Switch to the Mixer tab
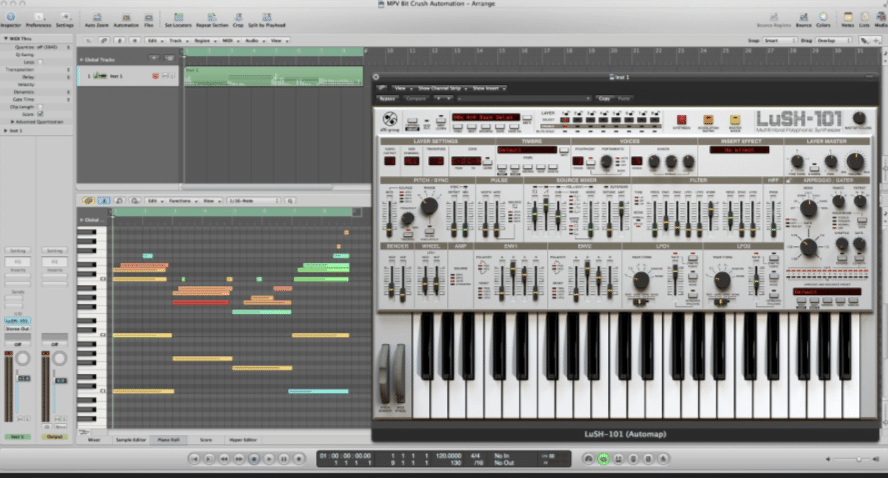 tap(94, 439)
